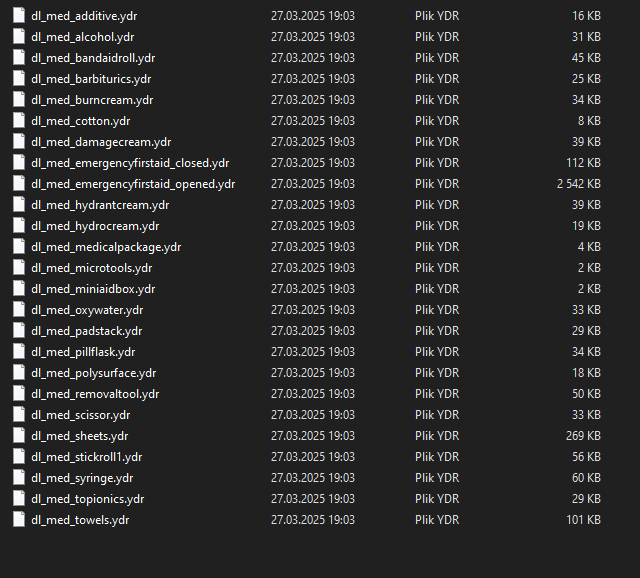Click the dl_med_stickroll1.ydr file icon
The image size is (640, 578).
click(19, 457)
